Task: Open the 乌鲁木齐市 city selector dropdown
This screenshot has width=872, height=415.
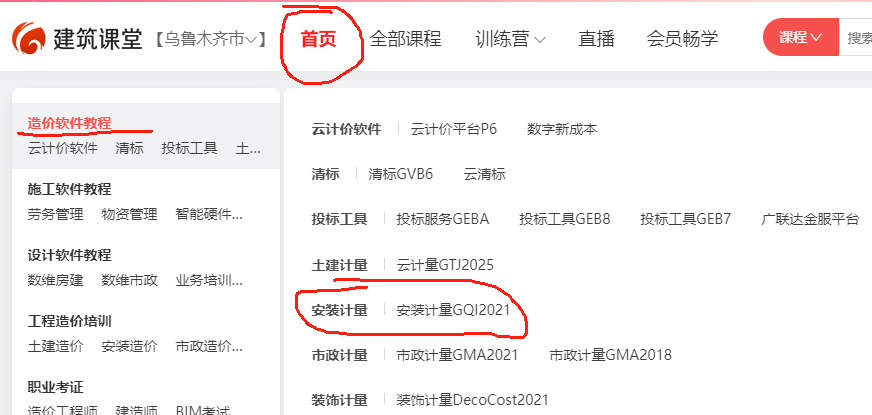Action: pyautogui.click(x=211, y=39)
